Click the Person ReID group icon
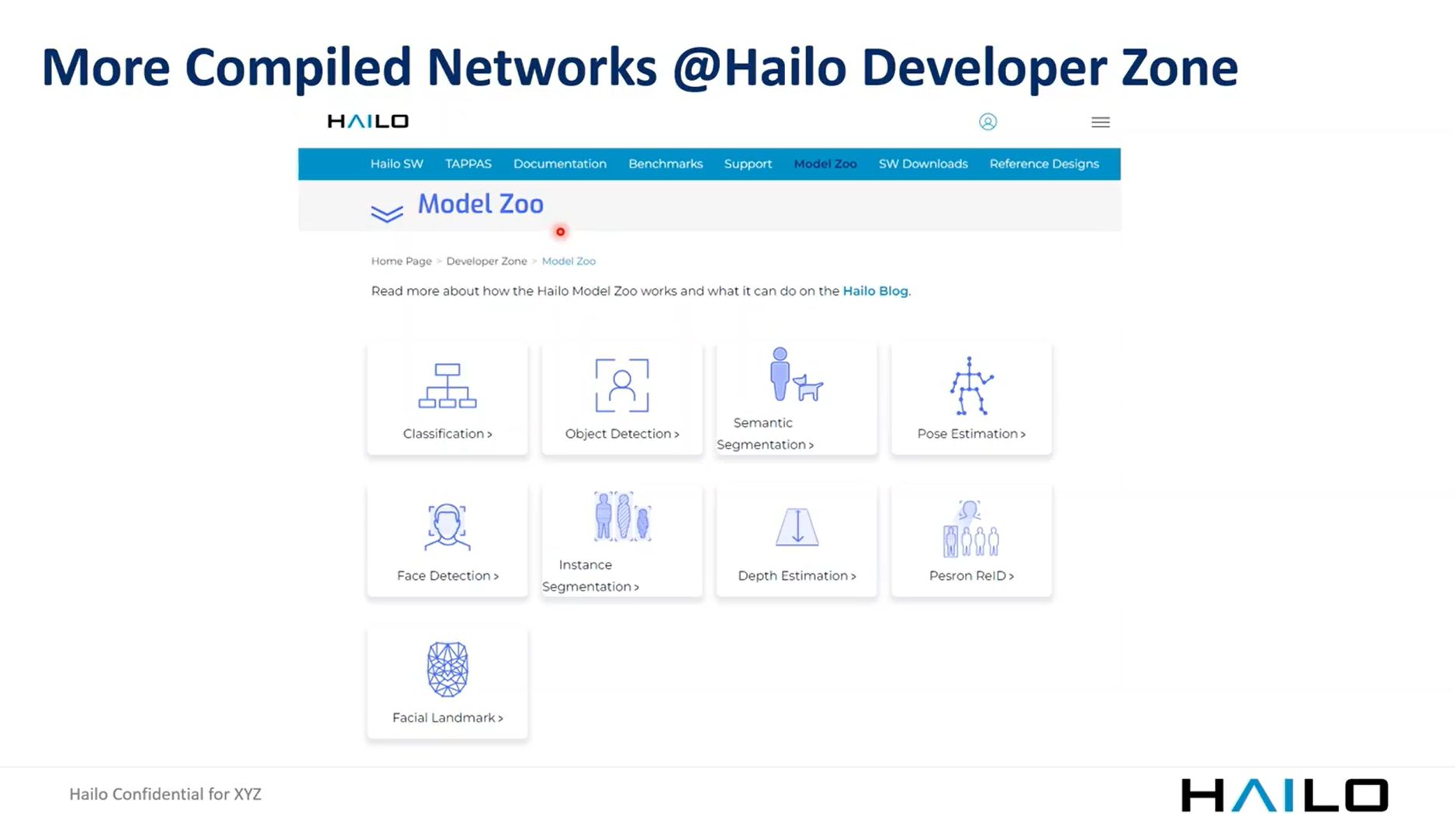Viewport: 1456px width, 814px height. [x=971, y=528]
